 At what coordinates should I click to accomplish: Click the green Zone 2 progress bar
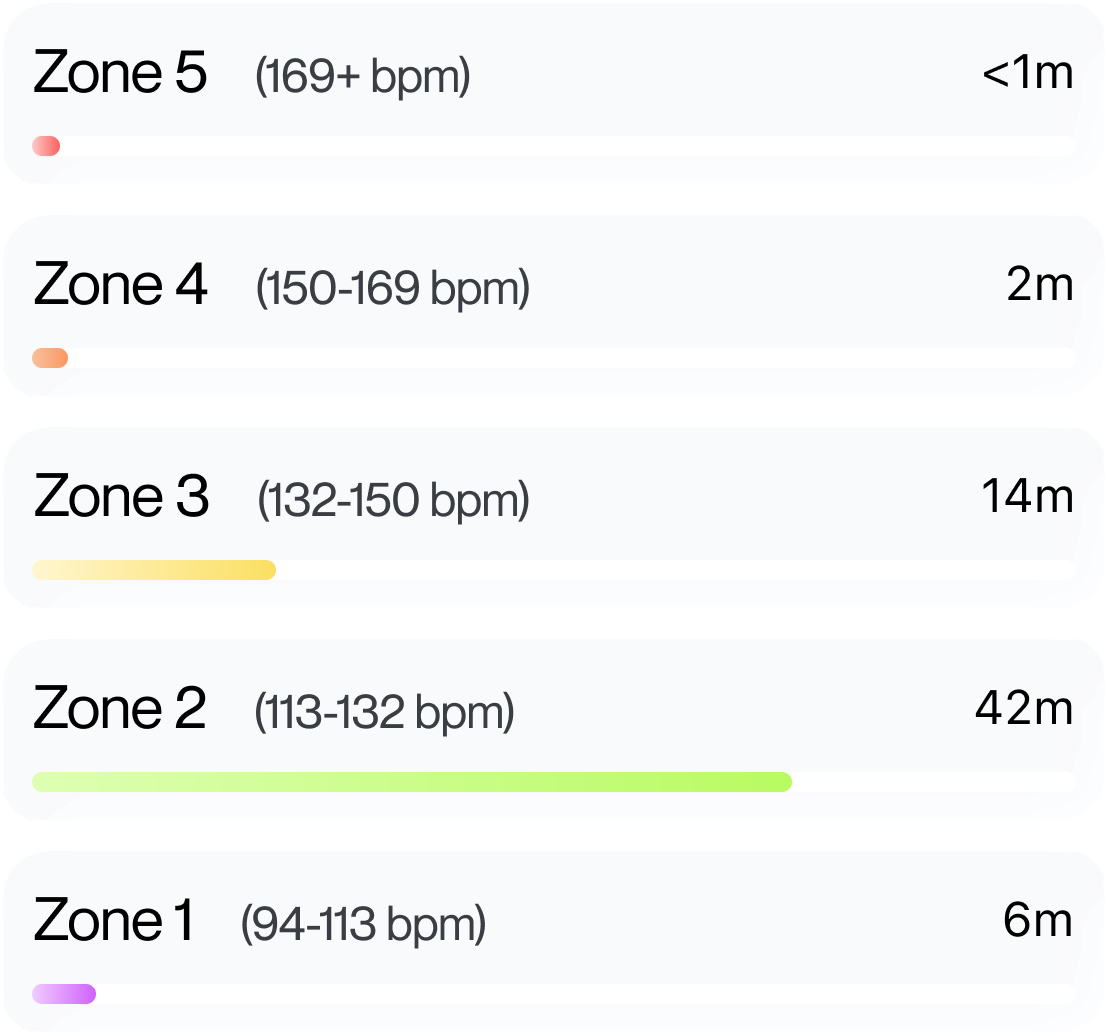(x=412, y=782)
